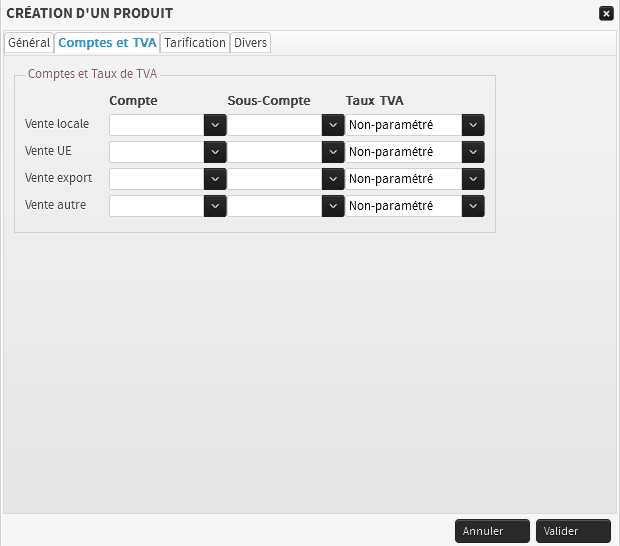Open Vente autre Taux TVA dropdown
Screen dimensions: 620x546
click(x=415, y=206)
